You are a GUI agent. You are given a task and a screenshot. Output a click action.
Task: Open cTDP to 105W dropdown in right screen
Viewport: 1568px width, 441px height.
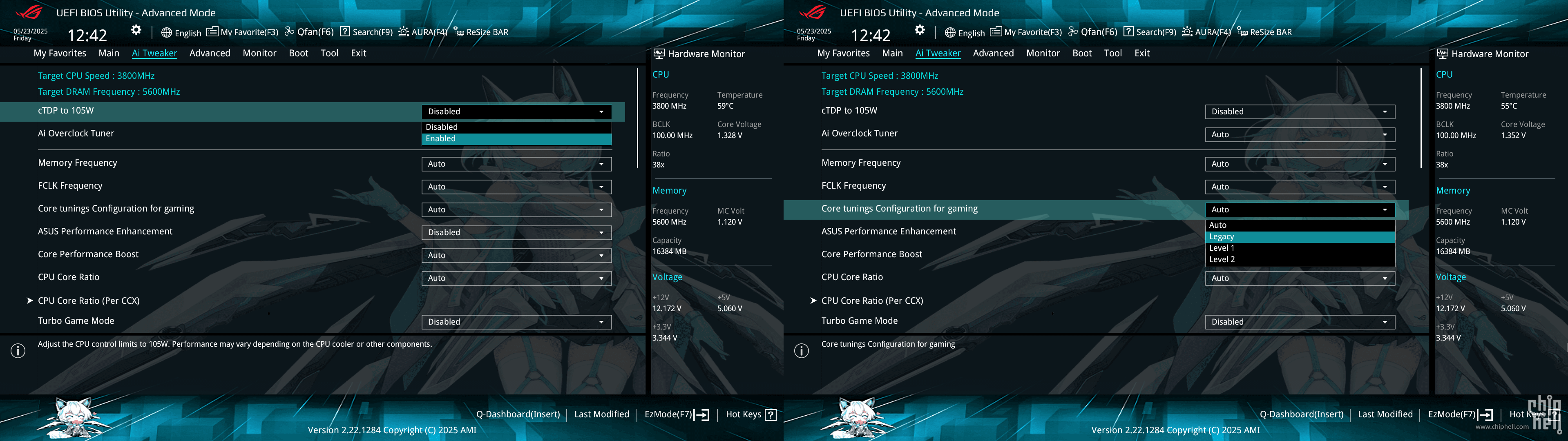pyautogui.click(x=1300, y=111)
